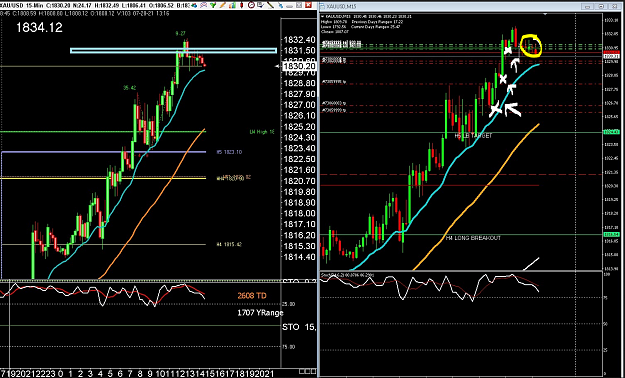
Task: Click the green-blue-red cluster icon in left chart toolbar
Action: click(194, 5)
